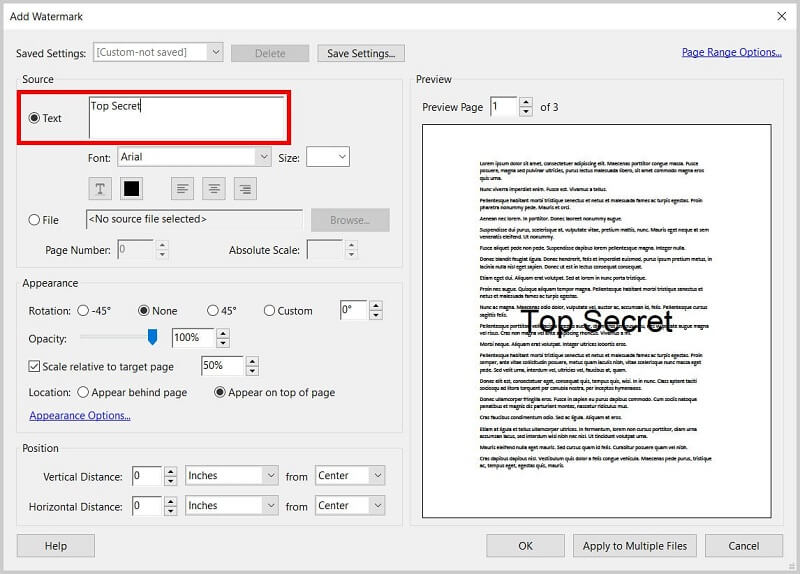Select Appear behind page
The image size is (800, 574).
pos(83,392)
